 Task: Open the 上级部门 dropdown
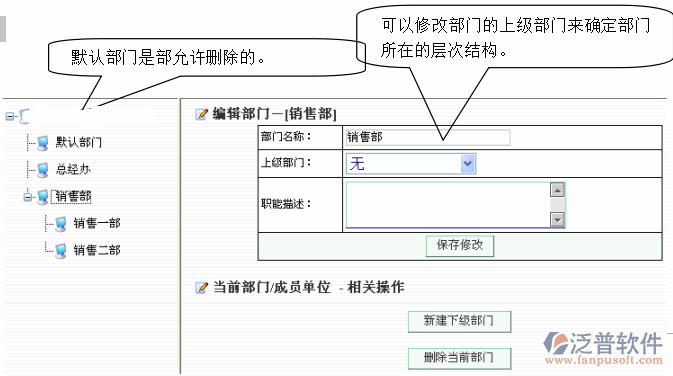click(x=467, y=164)
